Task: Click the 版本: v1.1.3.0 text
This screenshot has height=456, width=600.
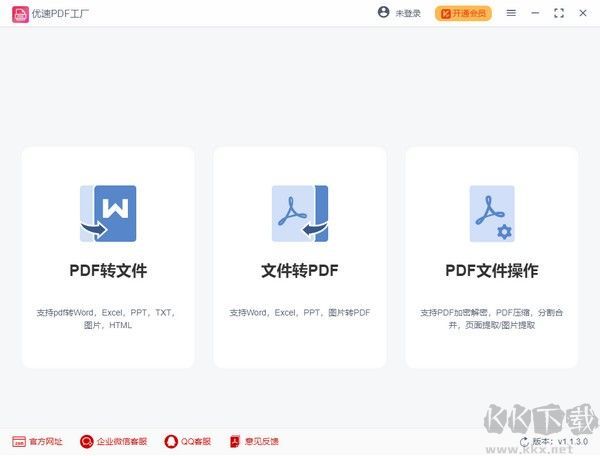Action: coord(560,441)
